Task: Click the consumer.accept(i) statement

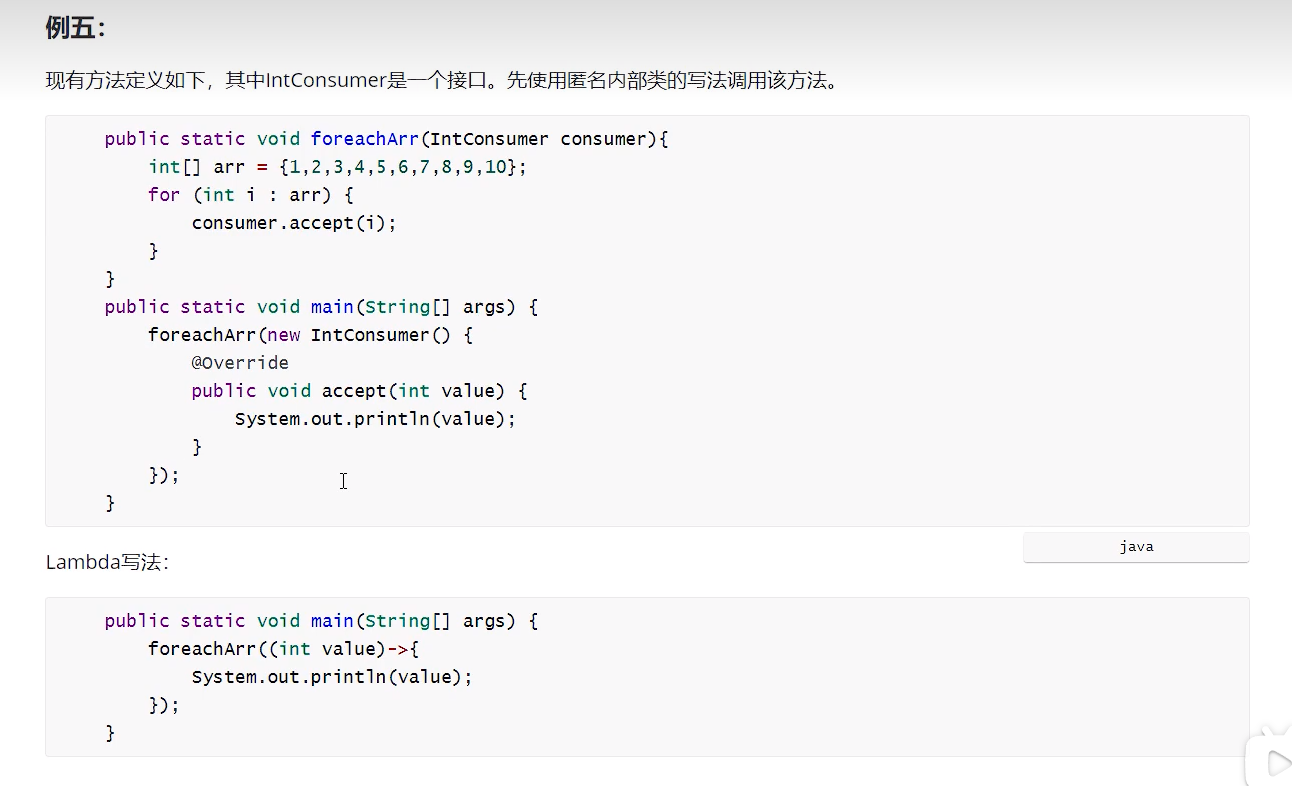Action: coord(294,223)
